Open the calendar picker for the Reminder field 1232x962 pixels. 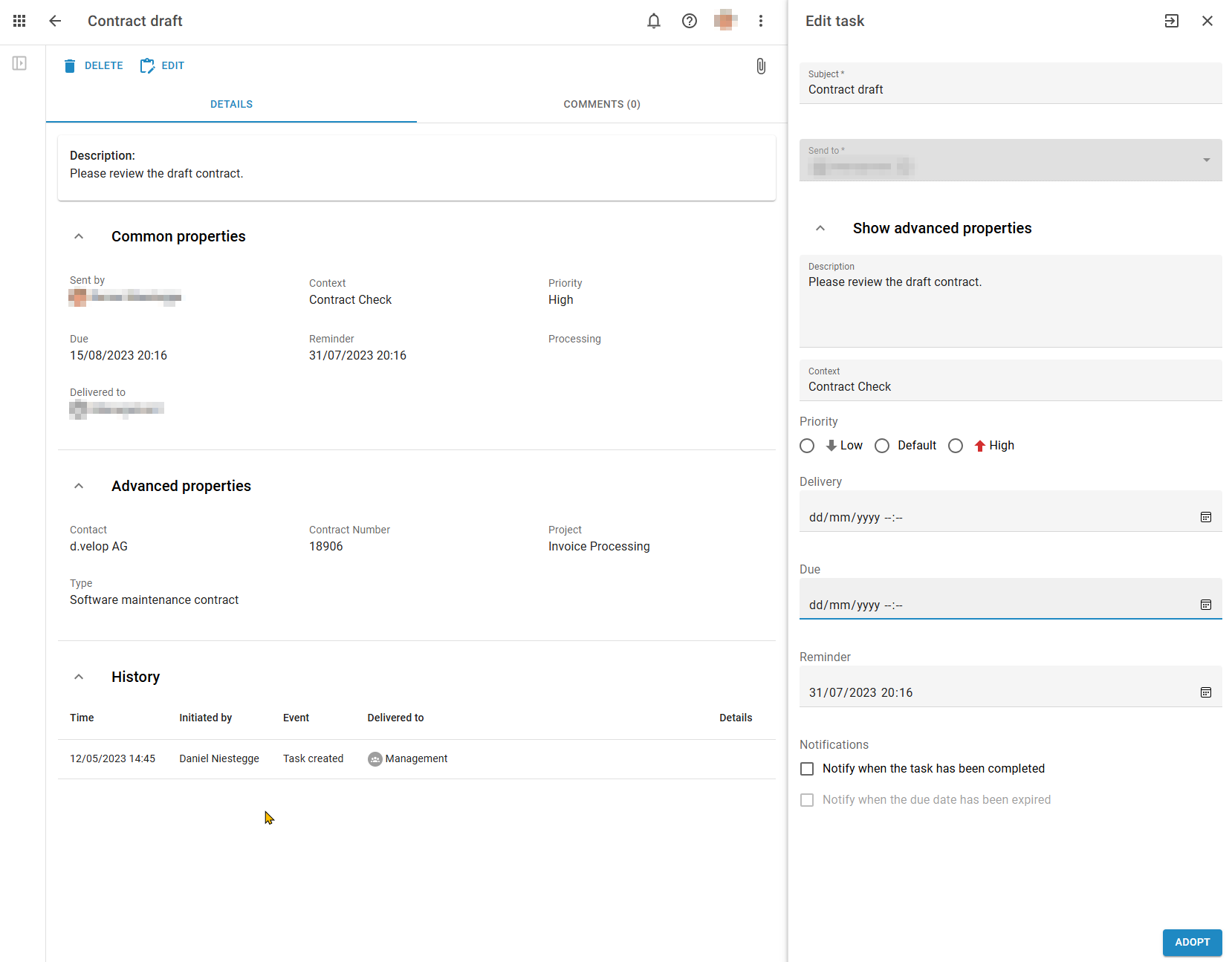tap(1205, 692)
